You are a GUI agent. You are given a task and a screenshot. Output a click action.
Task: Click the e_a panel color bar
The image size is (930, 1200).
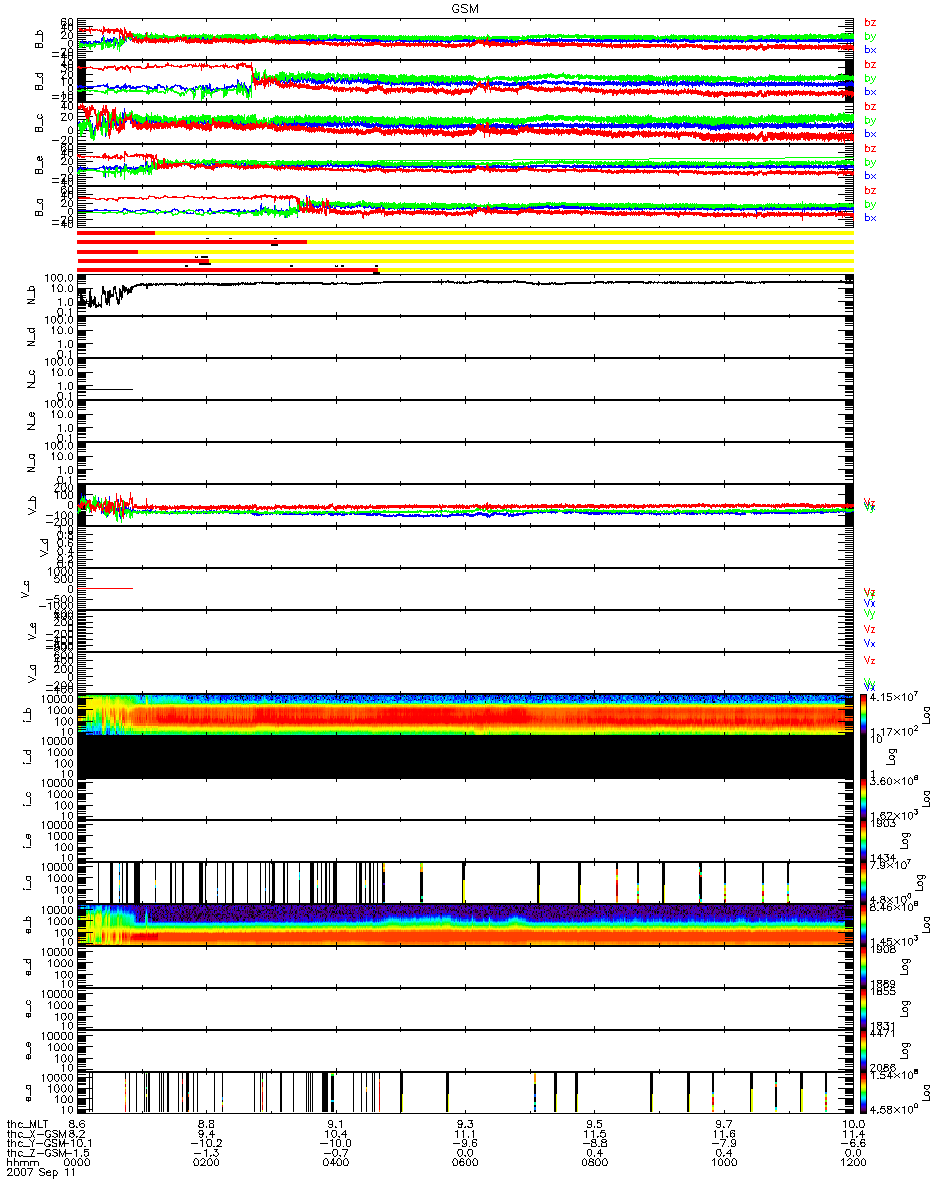click(866, 1092)
